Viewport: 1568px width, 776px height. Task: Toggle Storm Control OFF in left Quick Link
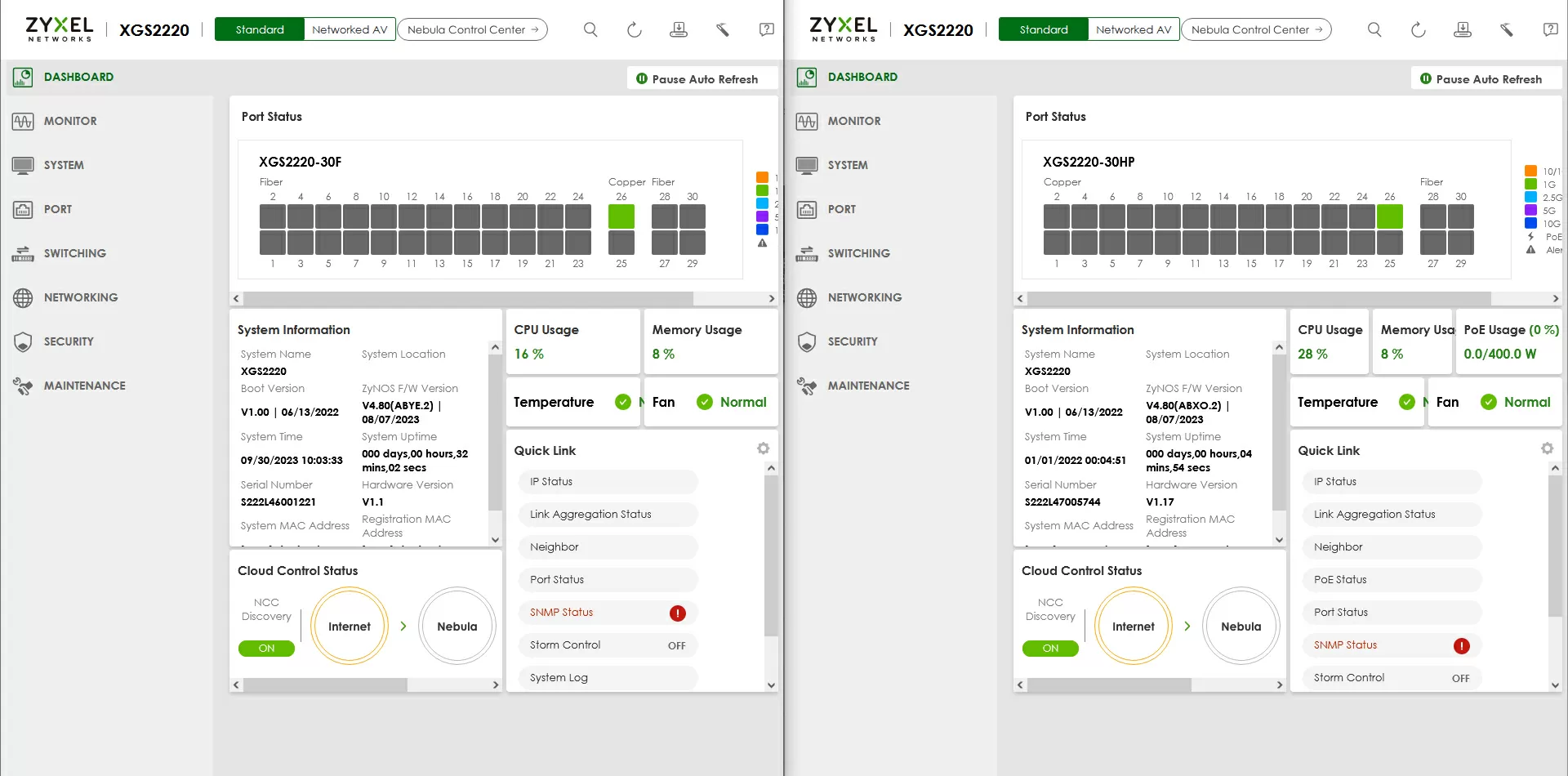point(676,646)
